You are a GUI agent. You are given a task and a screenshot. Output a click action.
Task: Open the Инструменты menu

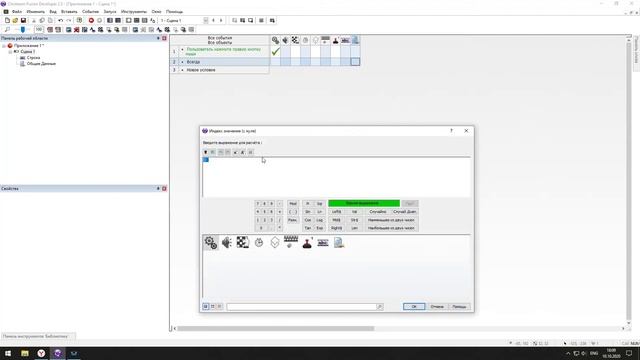click(x=134, y=11)
